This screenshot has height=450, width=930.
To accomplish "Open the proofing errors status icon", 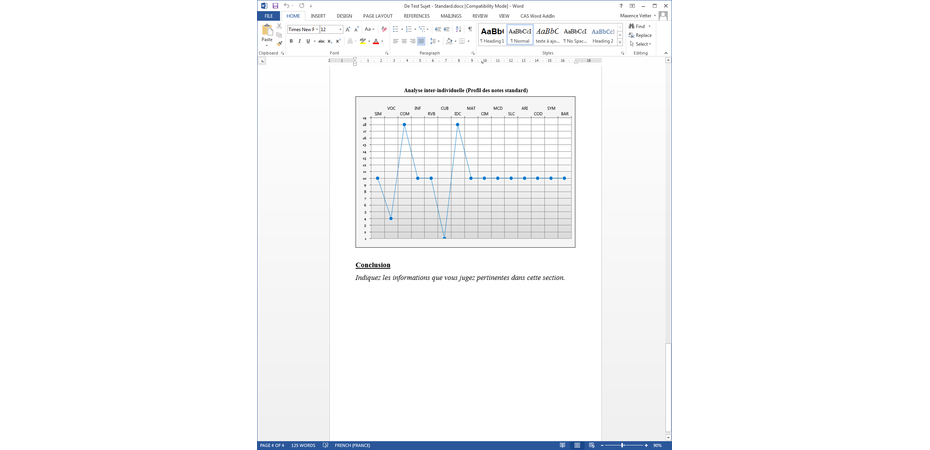I will click(x=325, y=445).
